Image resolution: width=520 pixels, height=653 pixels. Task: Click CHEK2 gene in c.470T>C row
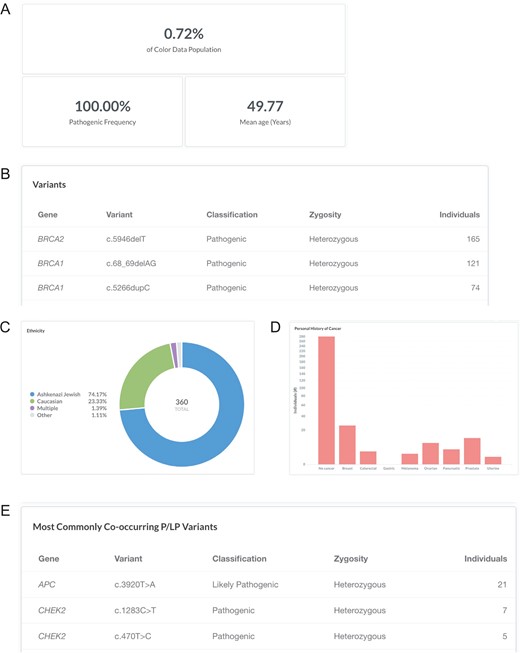52,636
